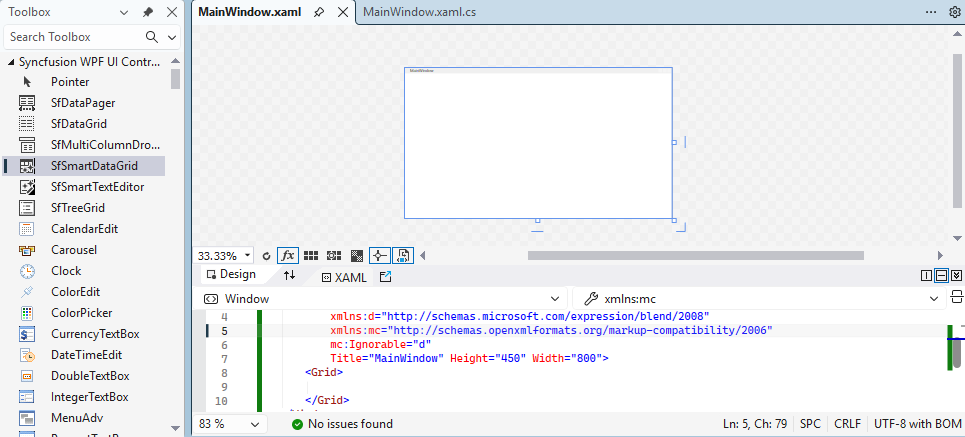Click the designer vertical scroll down arrow
965x437 pixels.
pos(957,238)
